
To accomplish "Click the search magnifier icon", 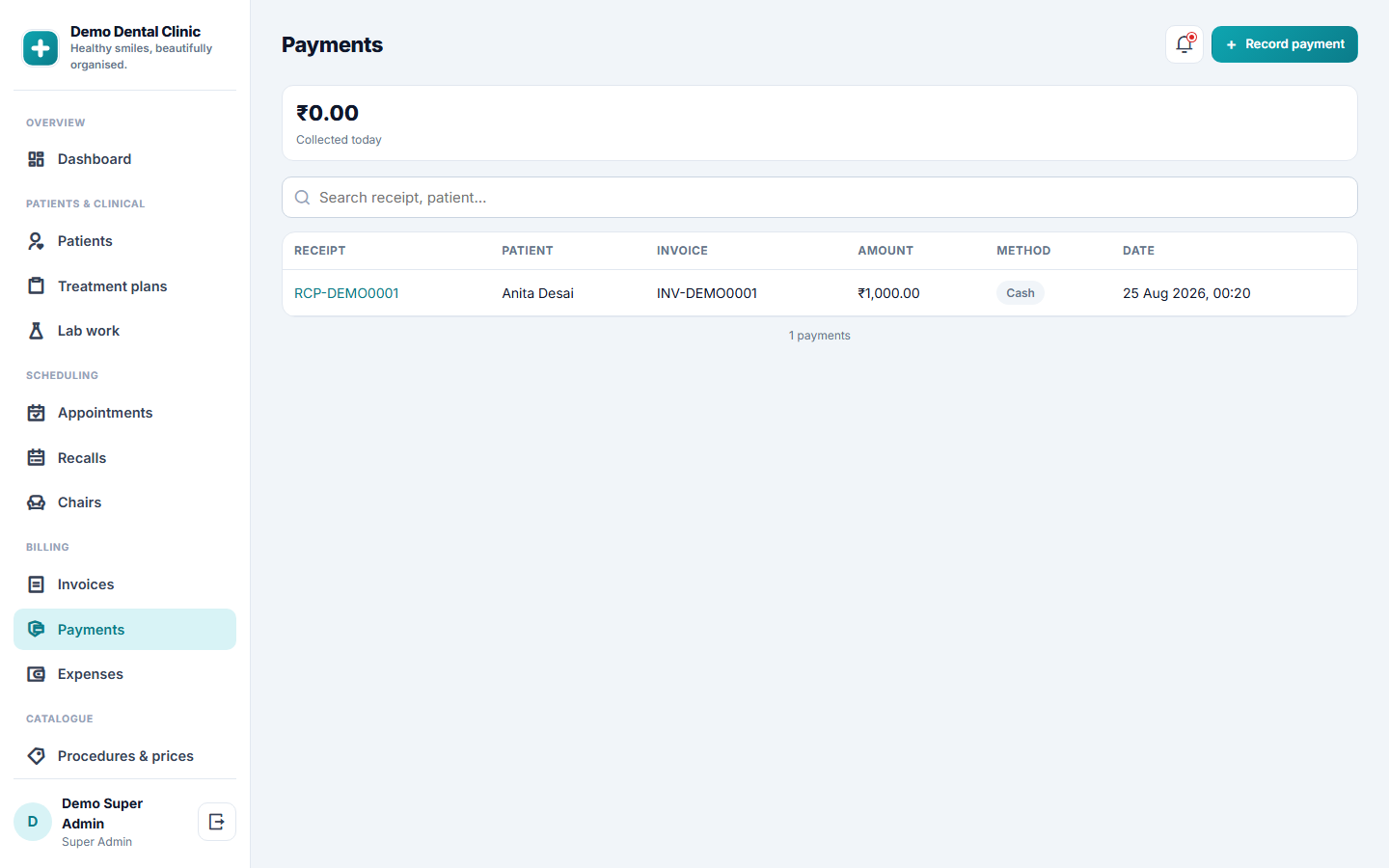I will tap(302, 198).
